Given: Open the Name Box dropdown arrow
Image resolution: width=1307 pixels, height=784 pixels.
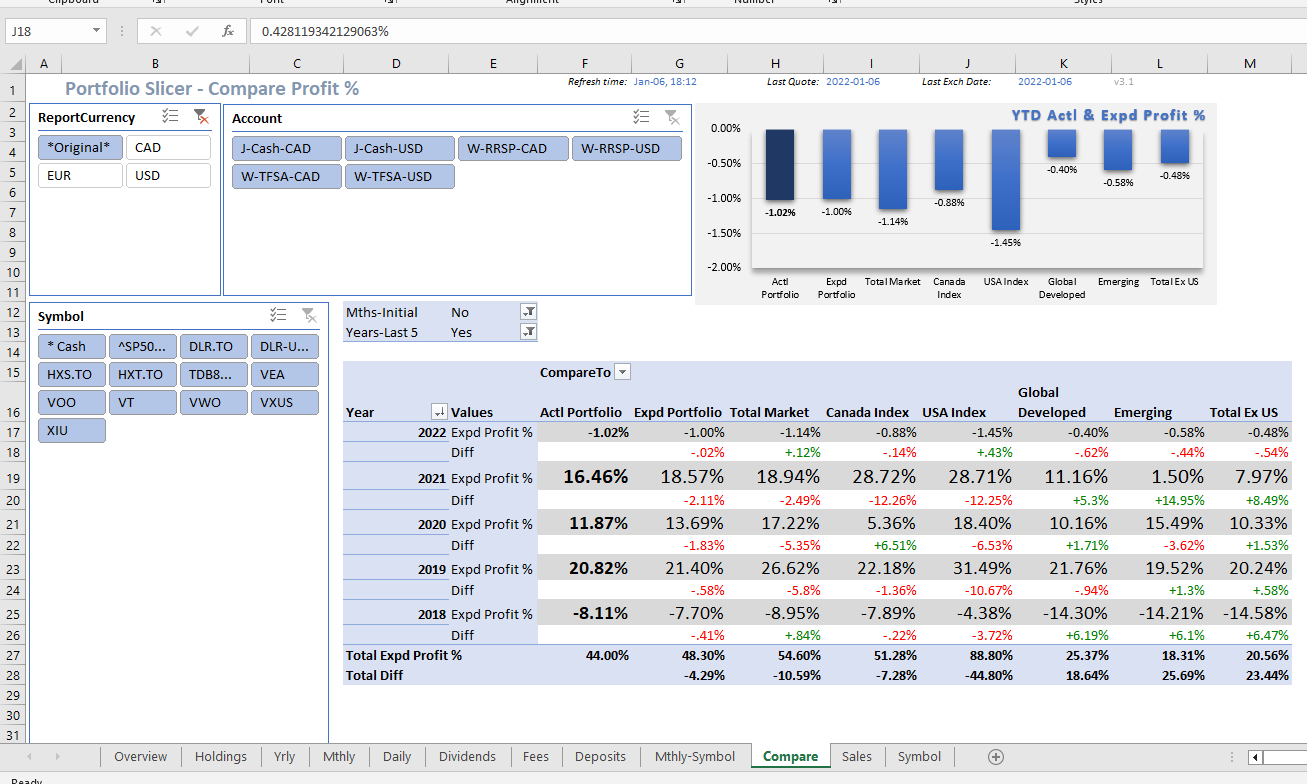Looking at the screenshot, I should pos(97,31).
